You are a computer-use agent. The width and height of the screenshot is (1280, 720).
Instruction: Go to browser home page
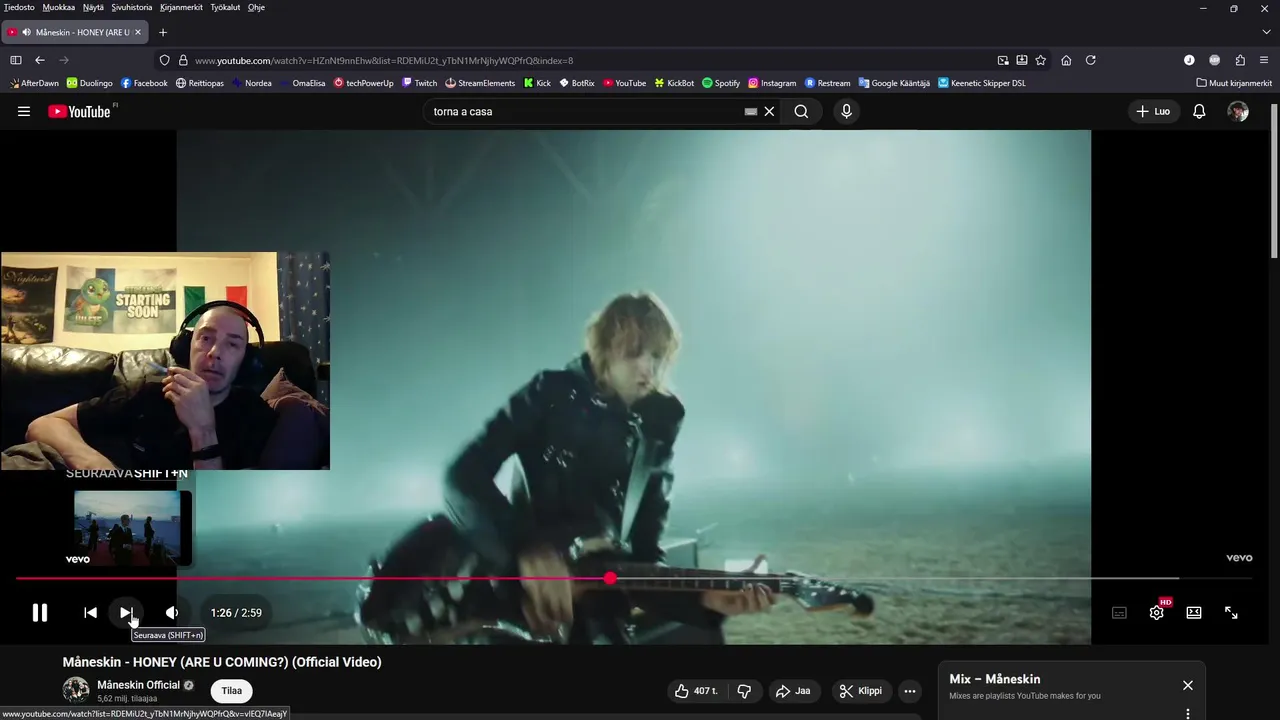click(x=1066, y=60)
